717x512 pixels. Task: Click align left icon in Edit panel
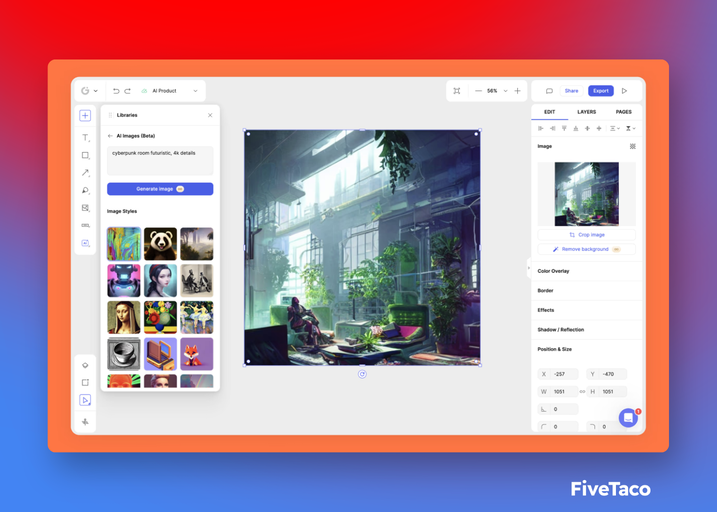point(541,128)
